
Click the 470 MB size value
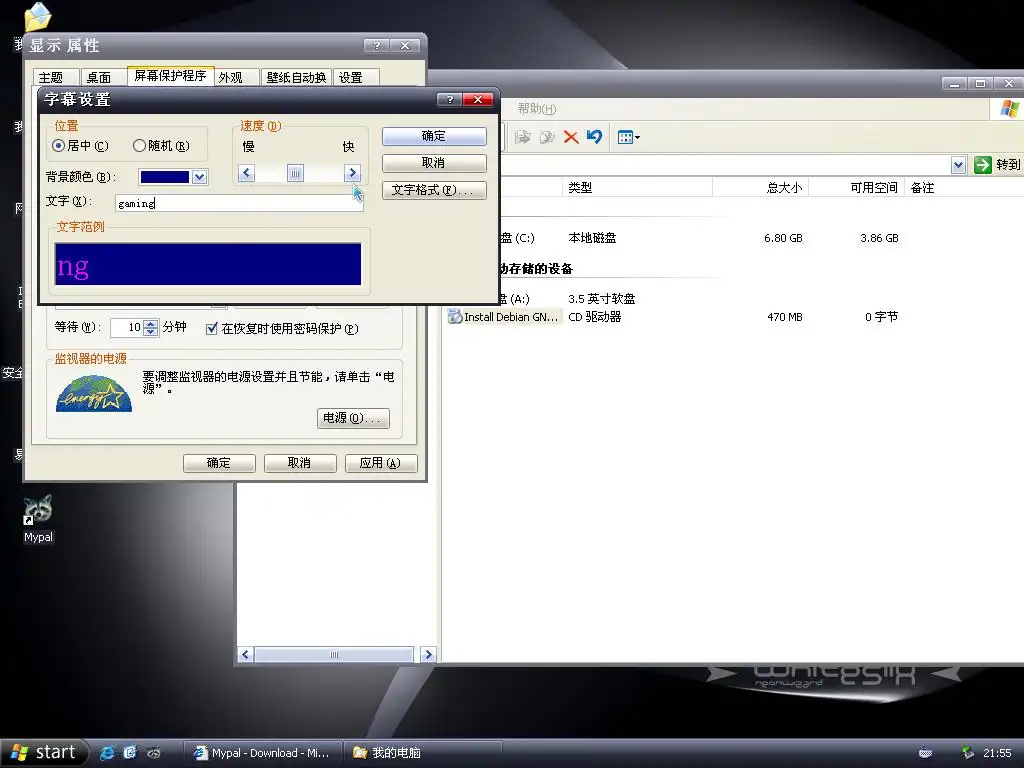[x=784, y=317]
